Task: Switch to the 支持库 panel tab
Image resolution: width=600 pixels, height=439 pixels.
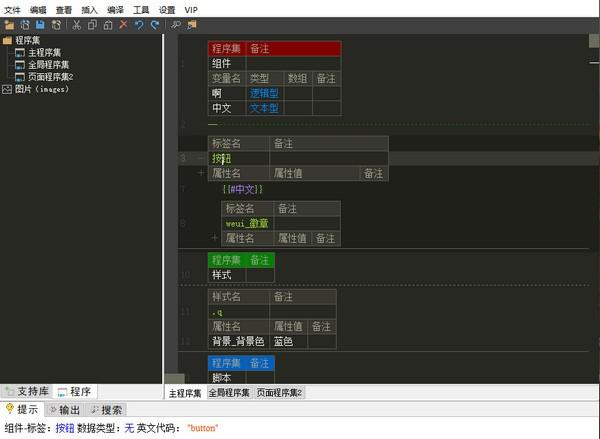Action: tap(27, 392)
